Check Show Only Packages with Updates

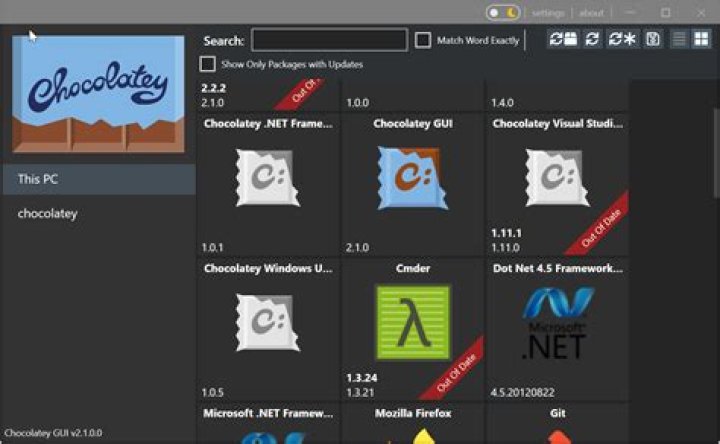click(x=208, y=64)
